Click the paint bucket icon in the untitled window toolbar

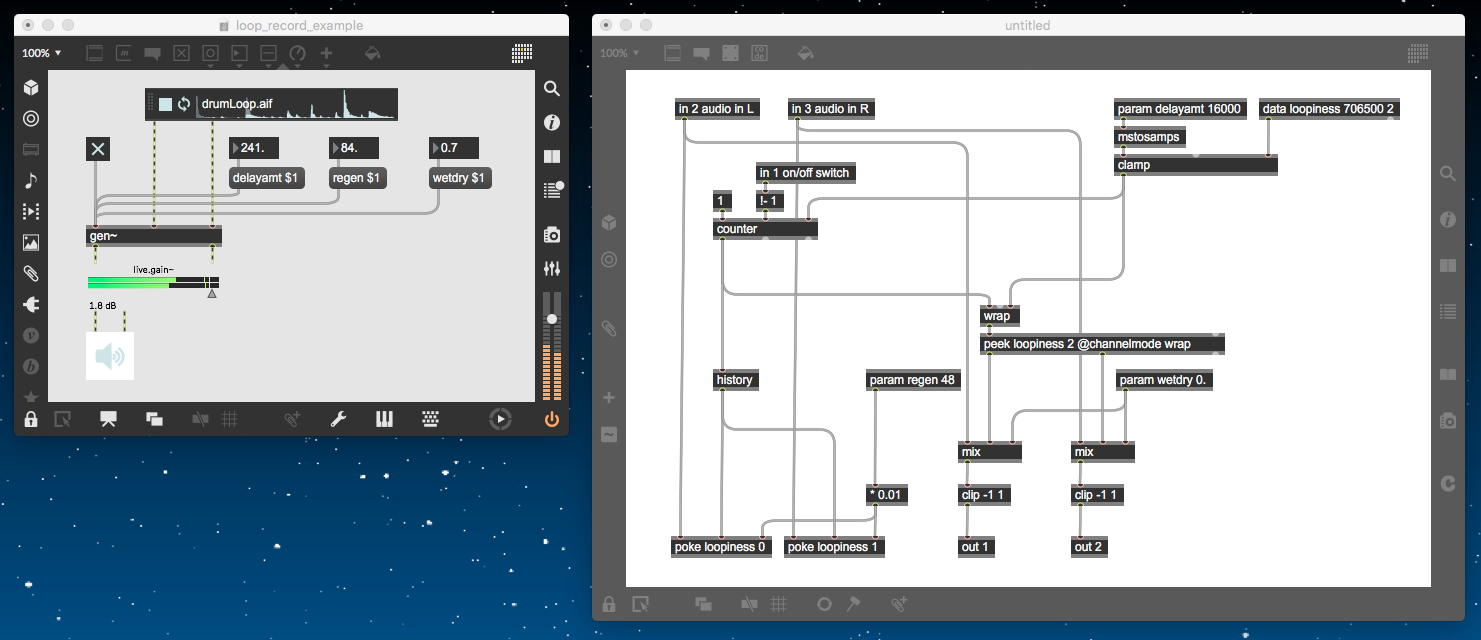pyautogui.click(x=806, y=53)
